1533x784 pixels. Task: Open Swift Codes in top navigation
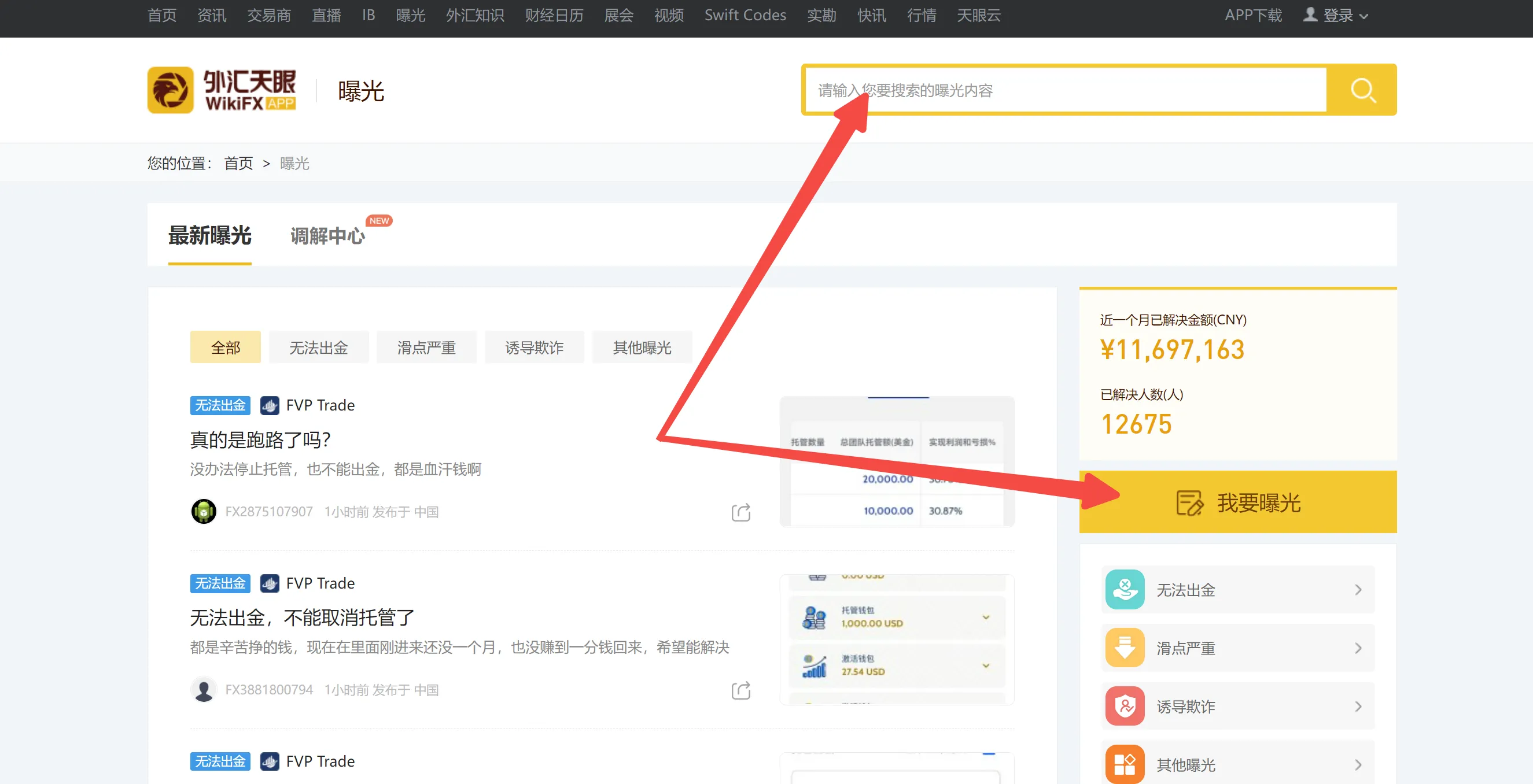pos(745,15)
